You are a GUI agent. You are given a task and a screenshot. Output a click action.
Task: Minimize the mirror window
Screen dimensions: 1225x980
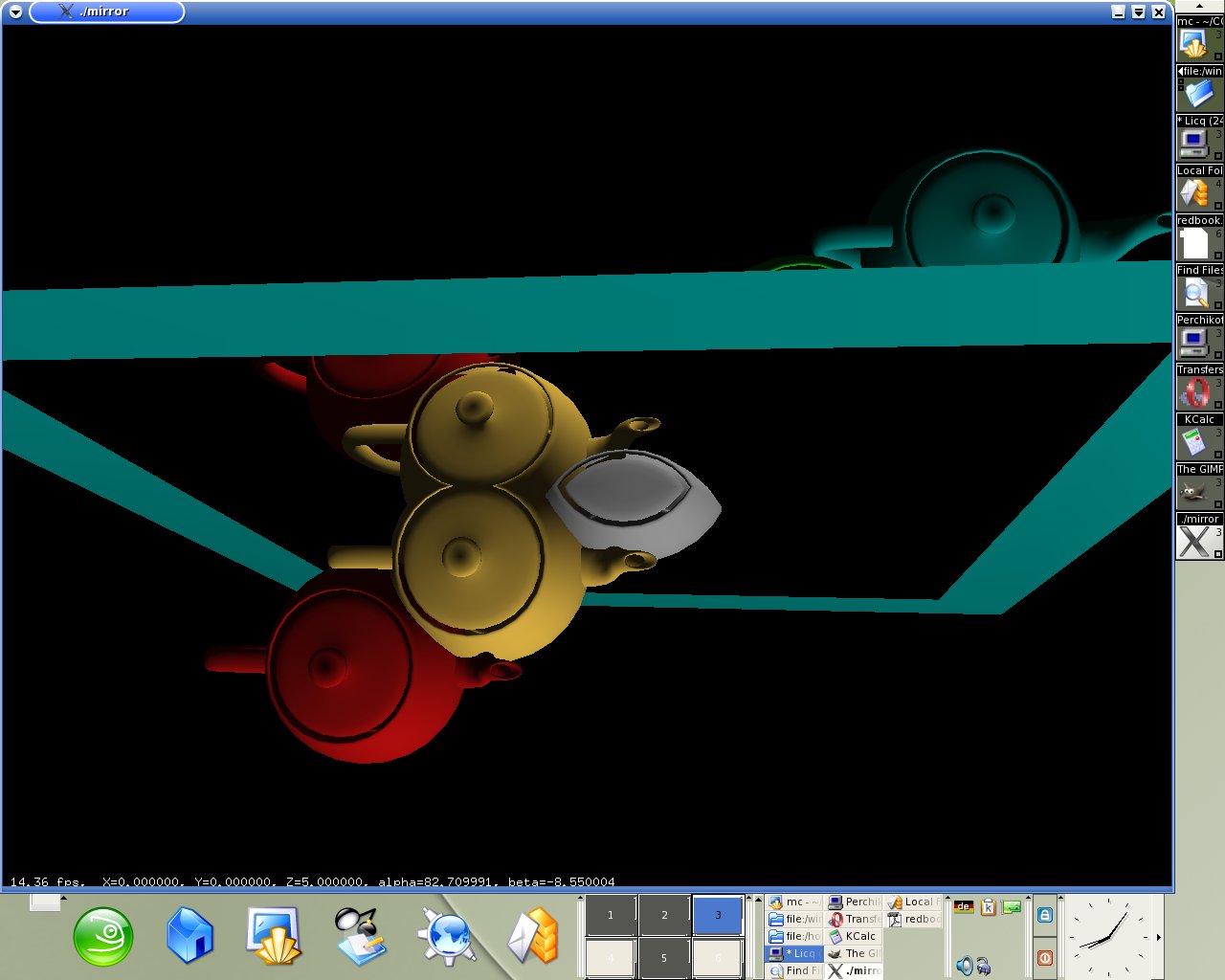point(1118,11)
